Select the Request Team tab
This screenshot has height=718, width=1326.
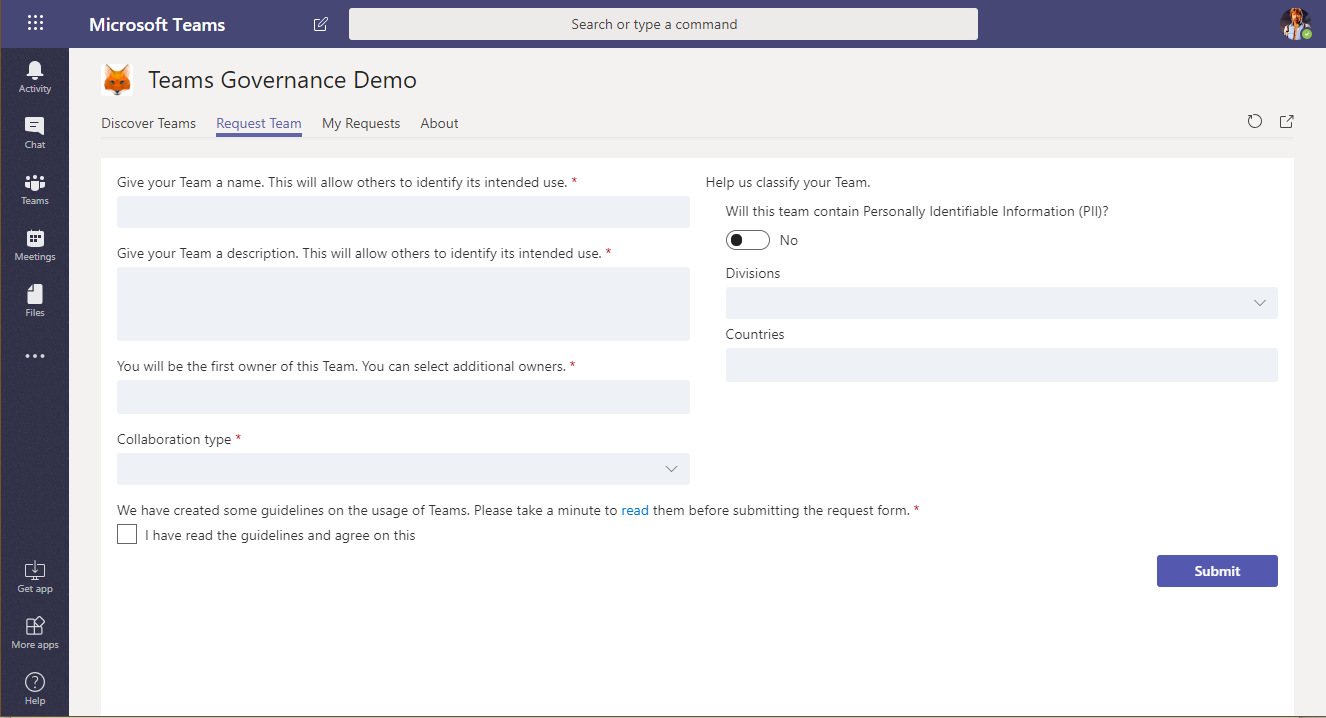259,123
